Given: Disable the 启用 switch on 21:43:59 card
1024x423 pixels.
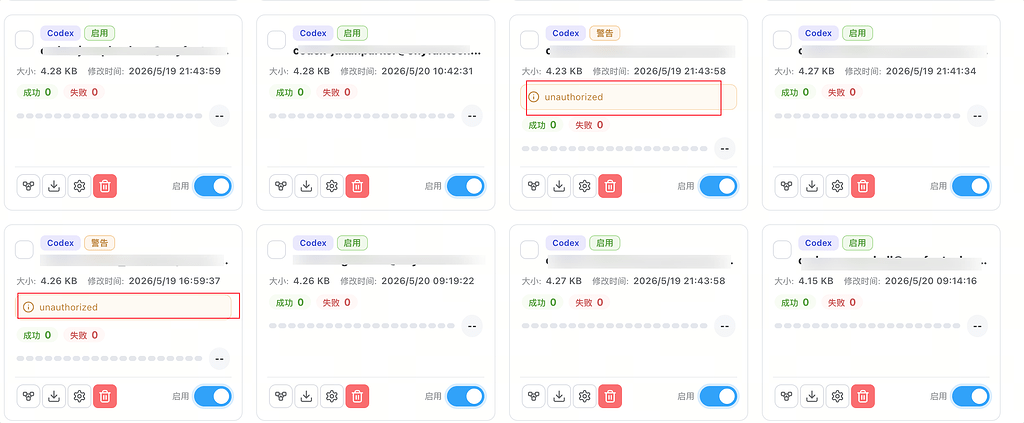Looking at the screenshot, I should point(213,186).
